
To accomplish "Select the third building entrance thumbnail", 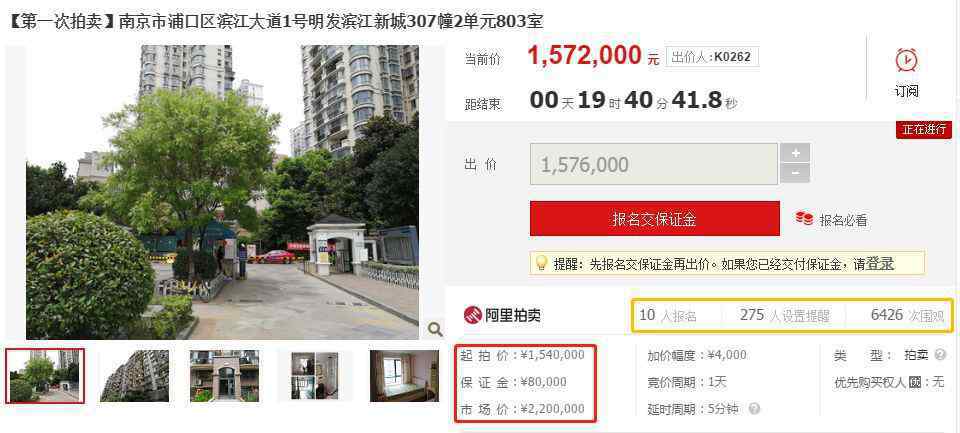I will 224,375.
